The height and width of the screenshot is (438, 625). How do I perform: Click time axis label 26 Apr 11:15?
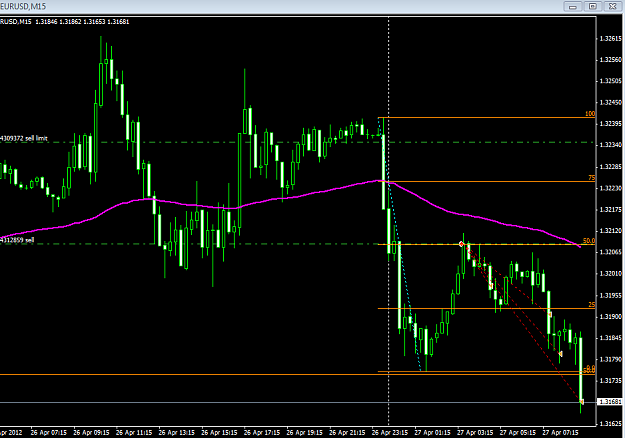coord(134,432)
